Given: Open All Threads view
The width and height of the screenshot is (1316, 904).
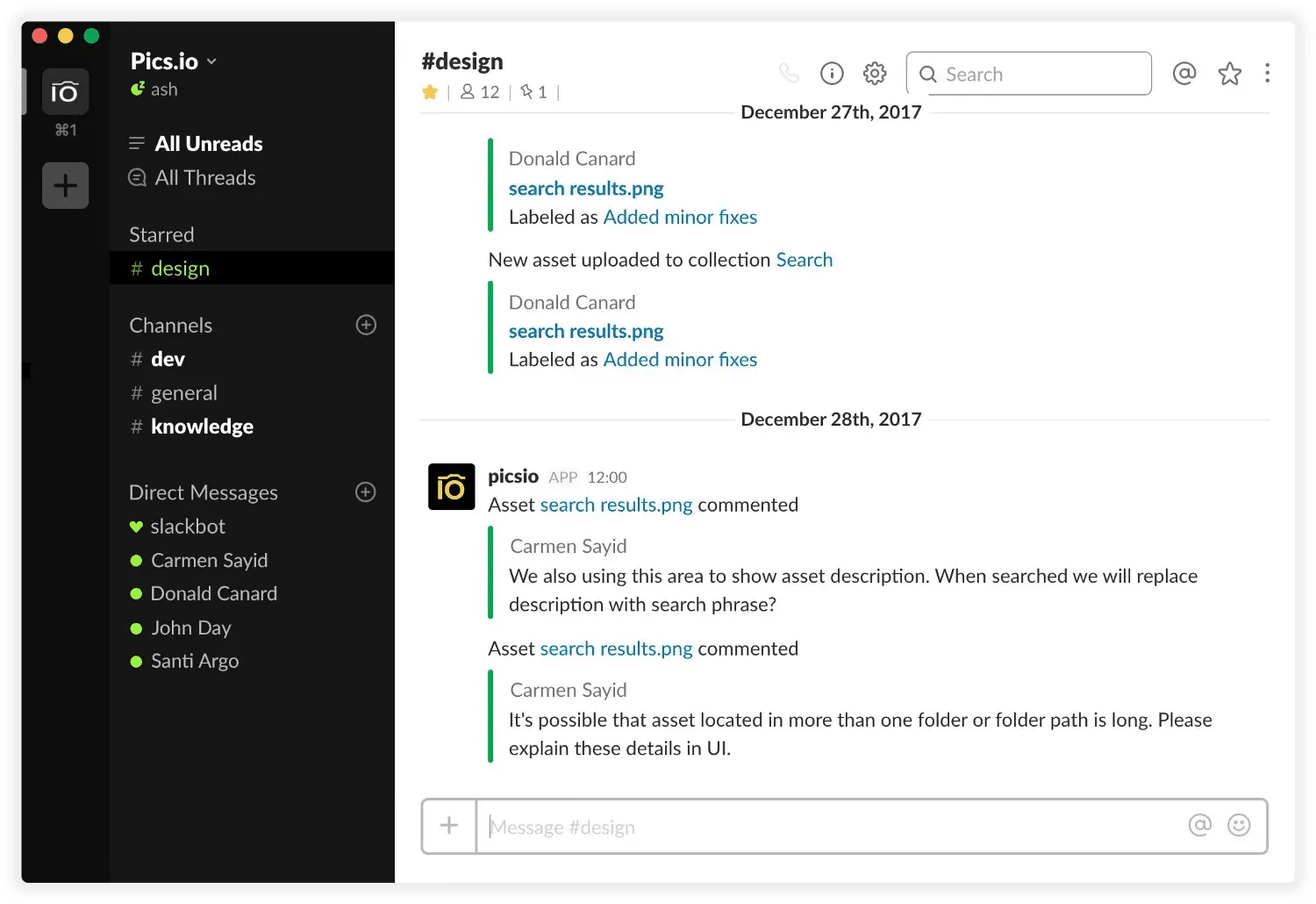Looking at the screenshot, I should (205, 177).
